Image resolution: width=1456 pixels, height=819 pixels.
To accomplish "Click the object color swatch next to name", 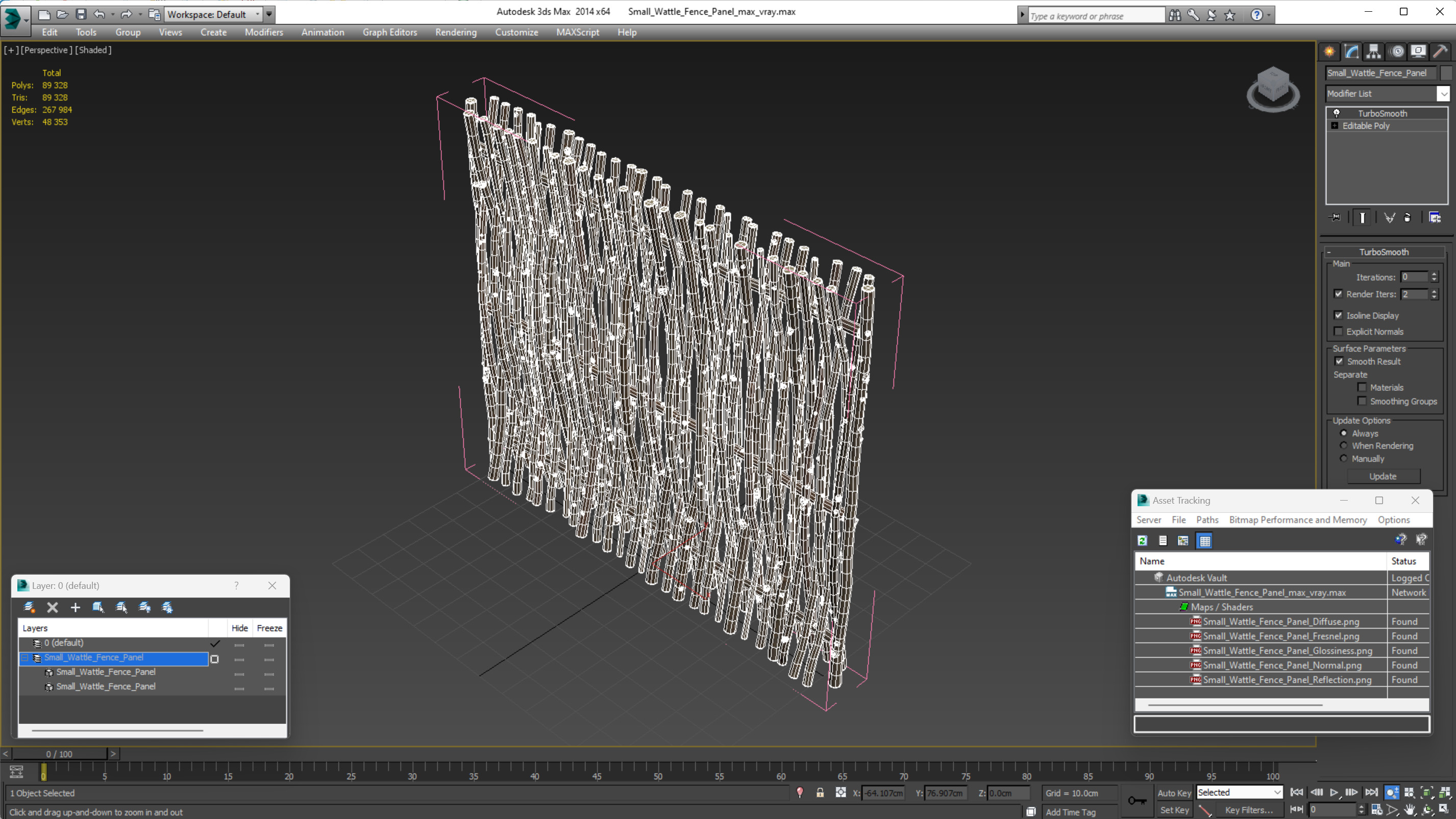I will 1446,73.
